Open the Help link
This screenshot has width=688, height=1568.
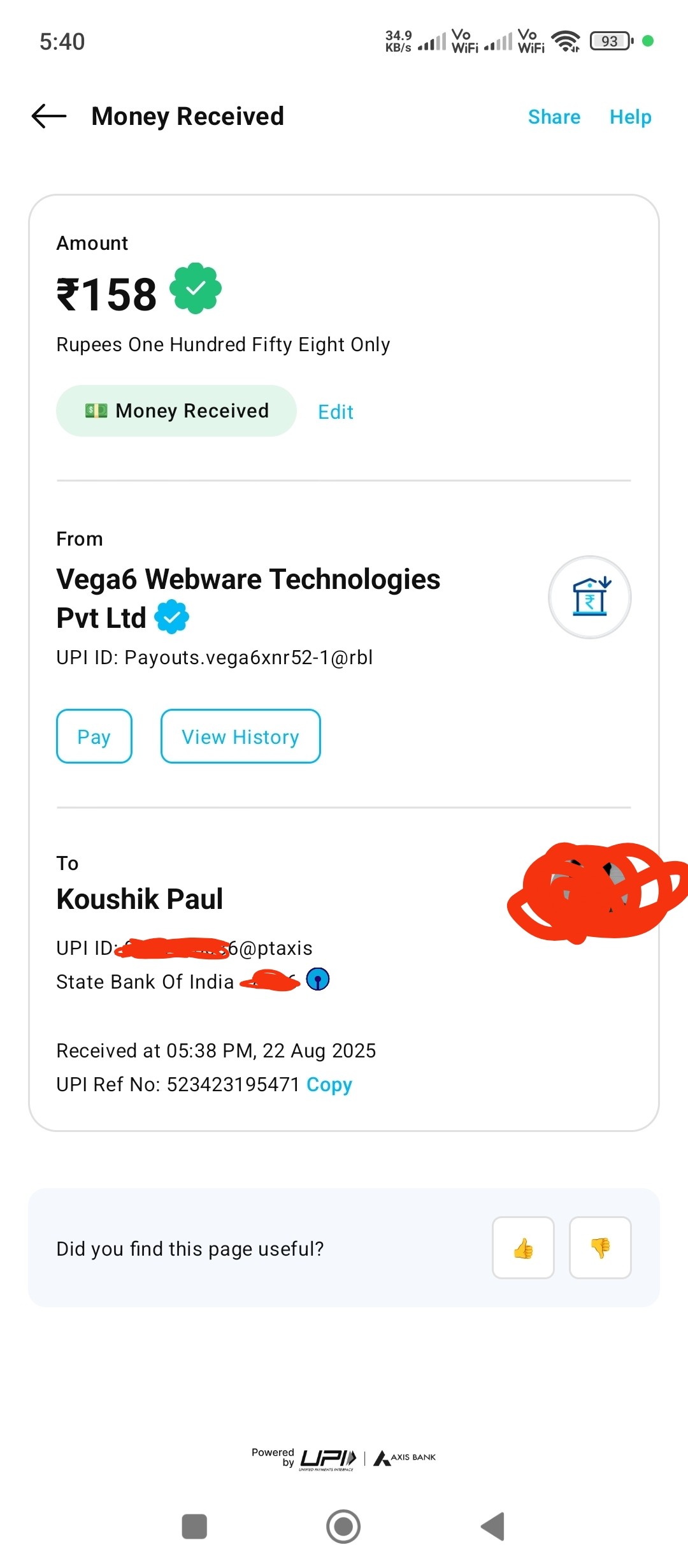point(630,117)
